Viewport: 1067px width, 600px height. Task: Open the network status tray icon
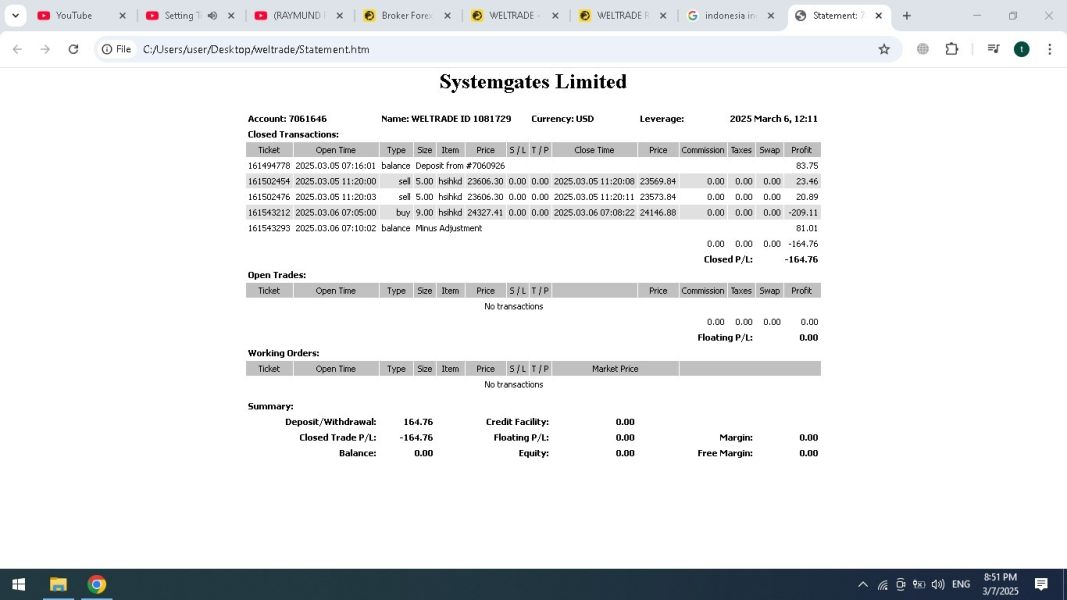[x=883, y=584]
